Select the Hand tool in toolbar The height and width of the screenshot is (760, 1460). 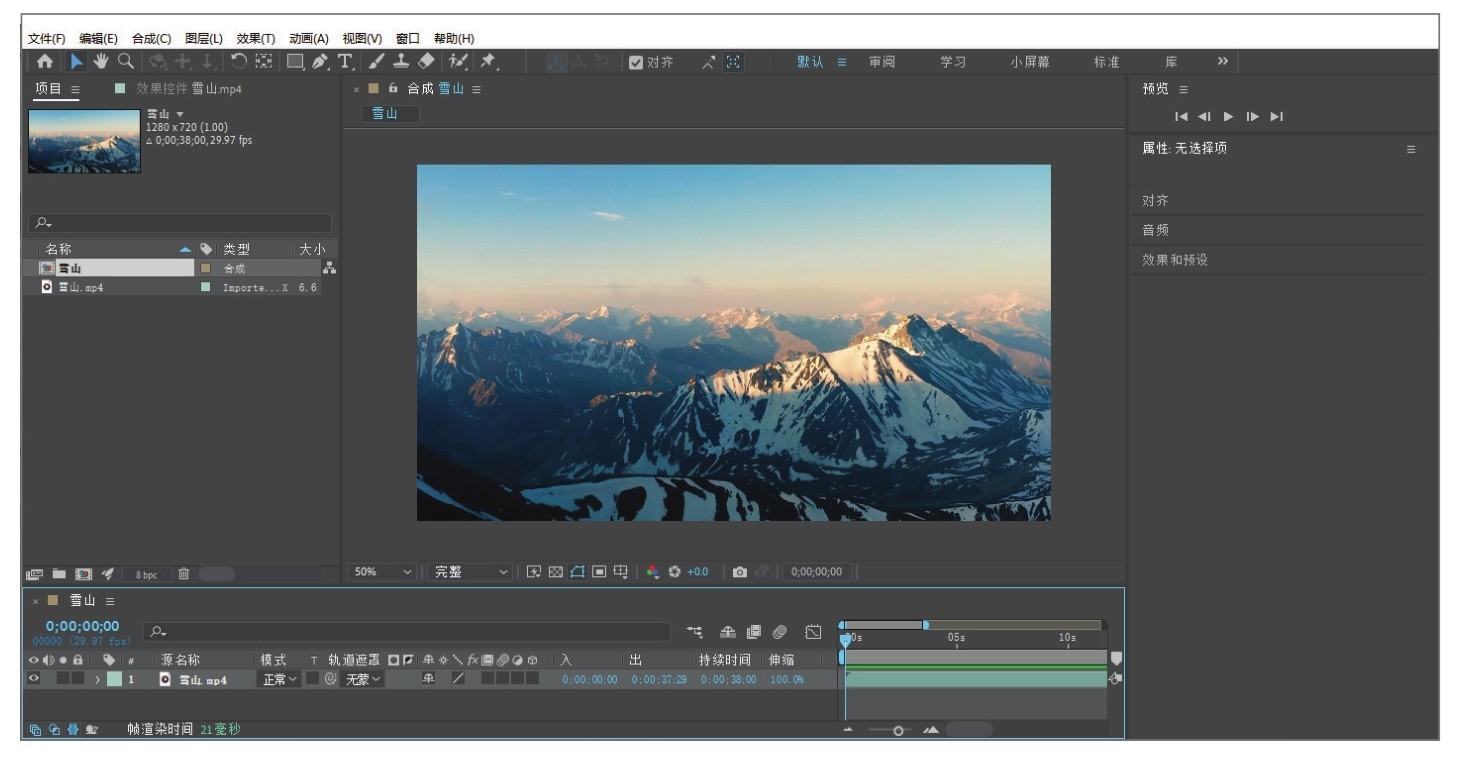click(x=101, y=62)
